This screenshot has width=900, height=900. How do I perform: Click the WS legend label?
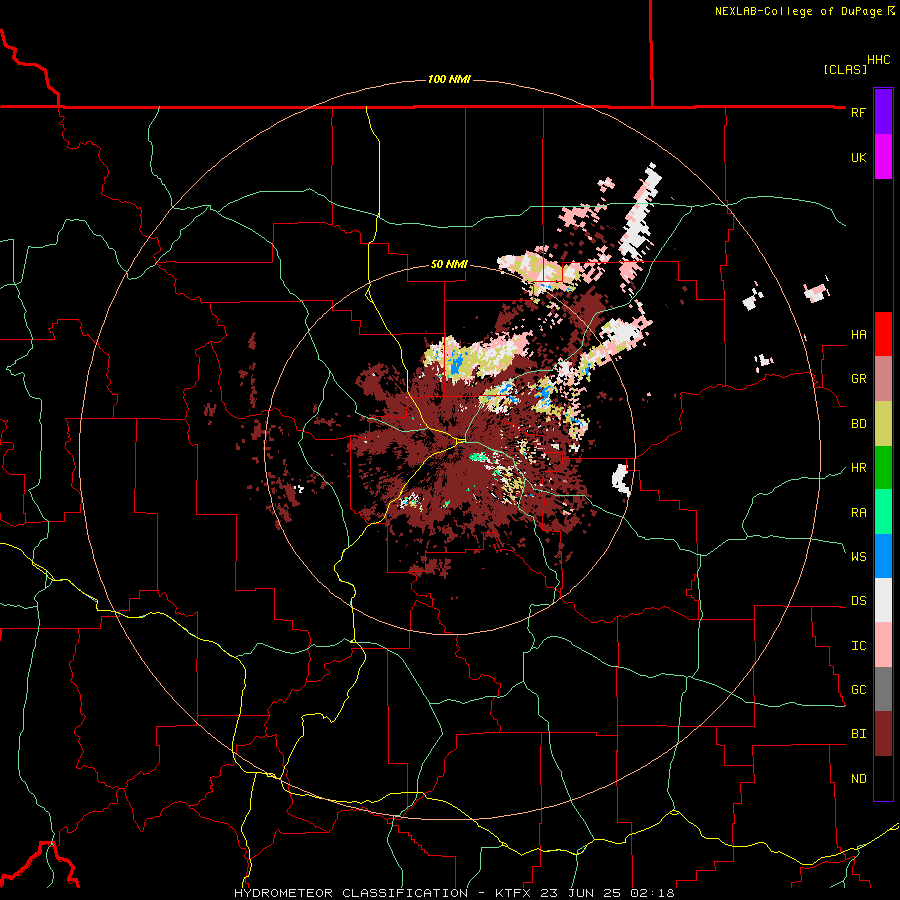click(858, 556)
